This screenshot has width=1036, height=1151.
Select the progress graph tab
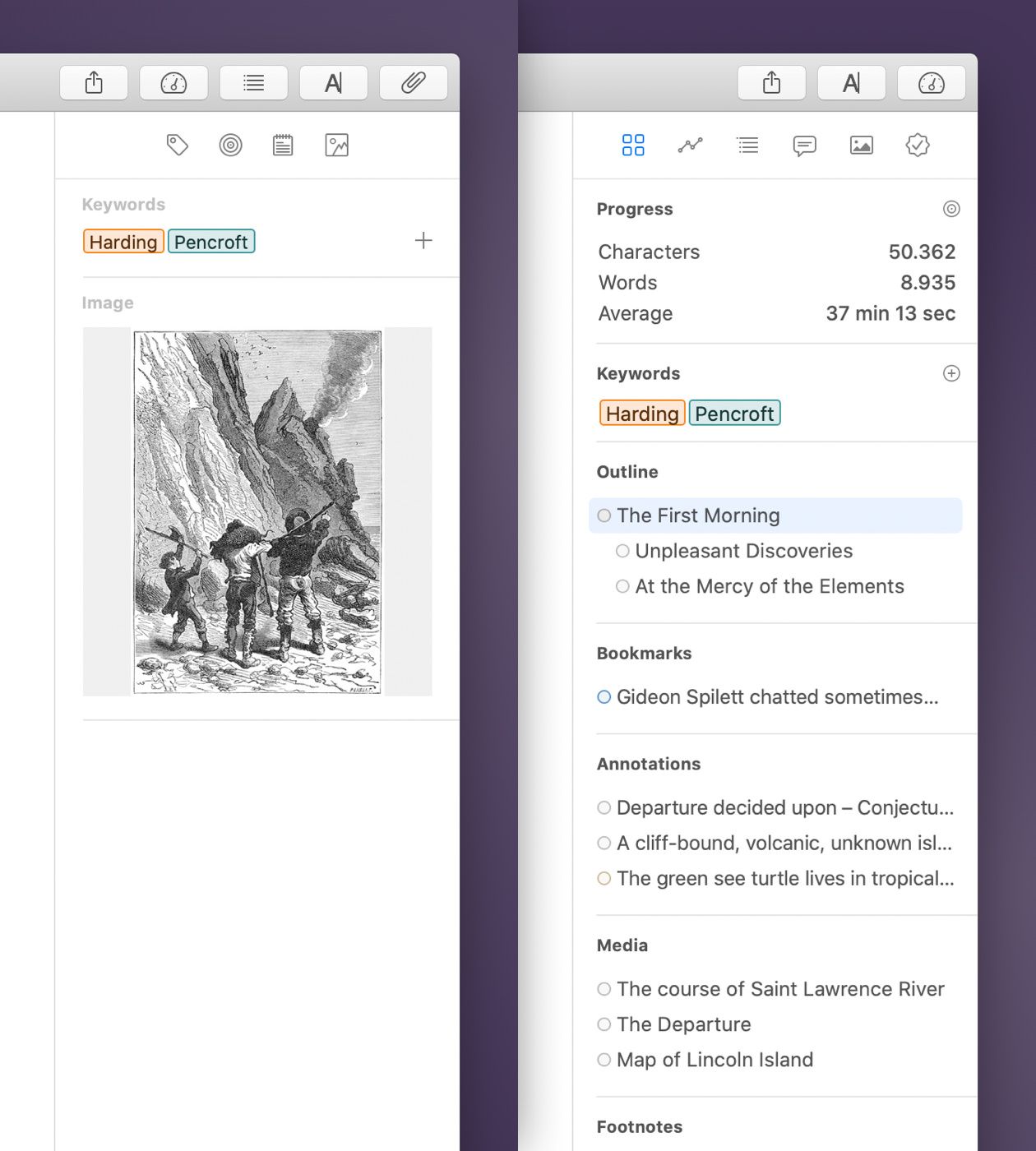point(690,146)
